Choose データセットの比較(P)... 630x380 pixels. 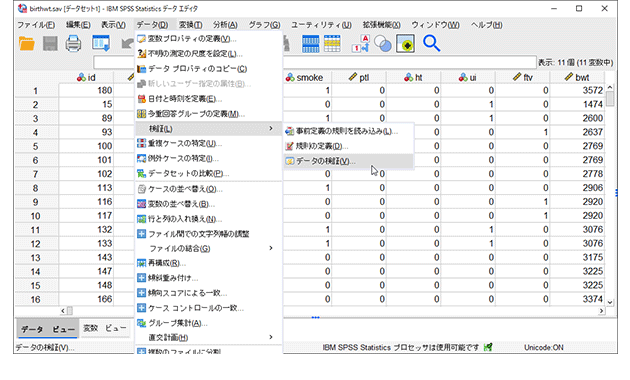click(208, 174)
